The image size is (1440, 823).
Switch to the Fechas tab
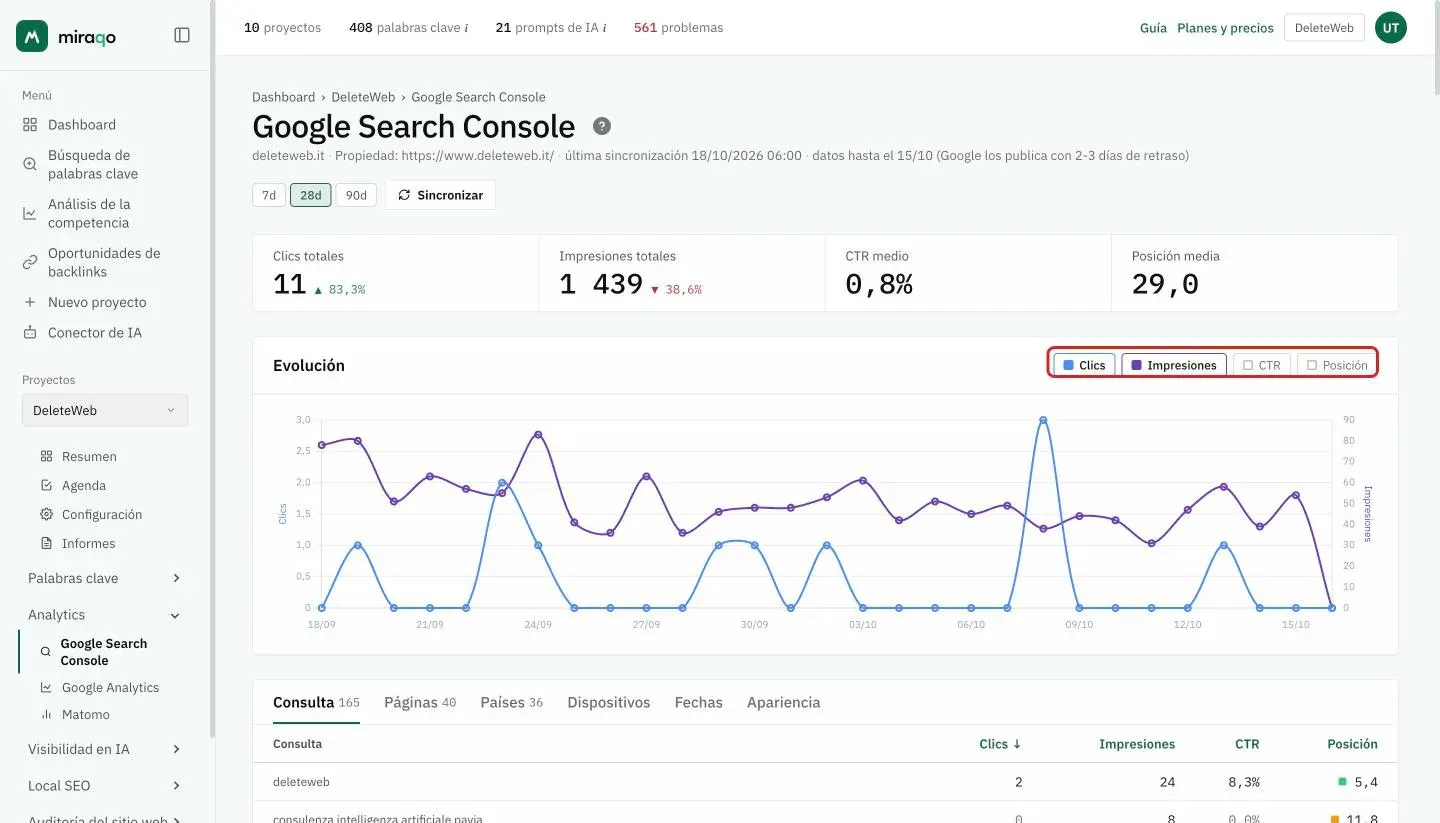coord(699,702)
